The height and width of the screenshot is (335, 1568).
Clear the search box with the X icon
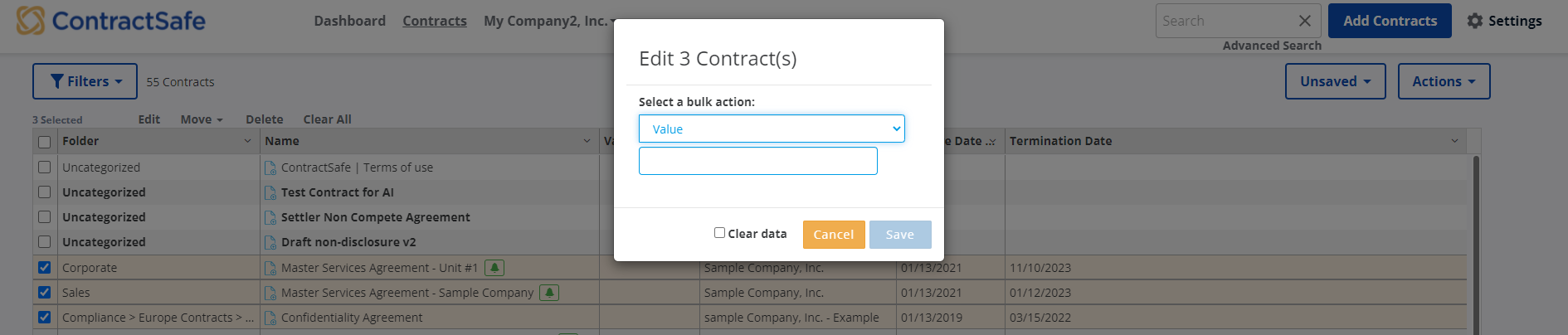click(1304, 21)
